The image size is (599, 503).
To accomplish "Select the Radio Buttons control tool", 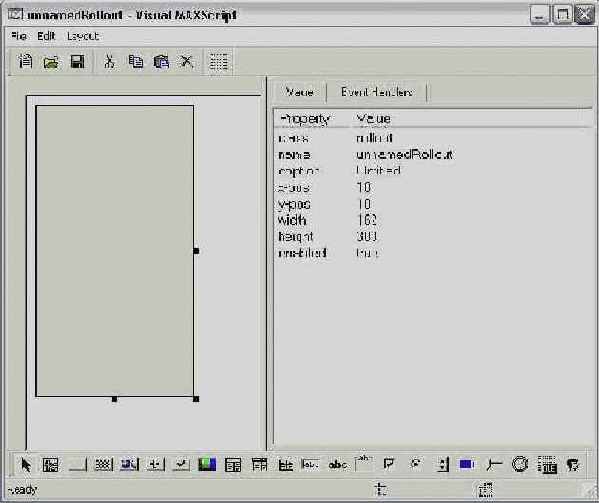I will pyautogui.click(x=416, y=464).
